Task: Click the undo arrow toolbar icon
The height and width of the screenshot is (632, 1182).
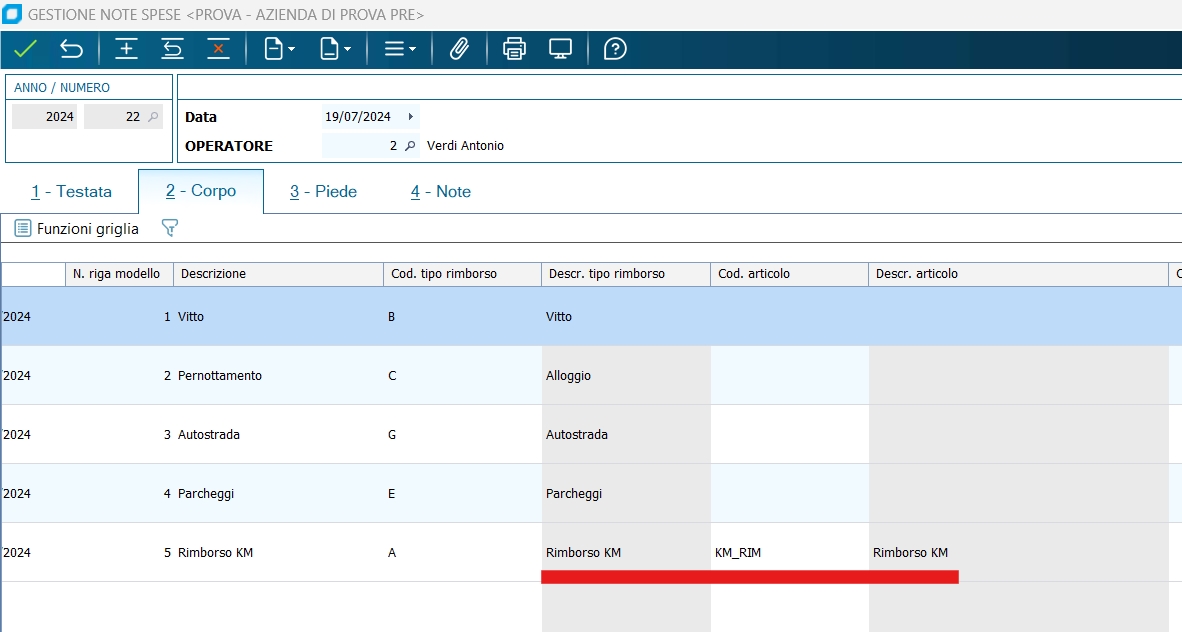Action: (x=72, y=49)
